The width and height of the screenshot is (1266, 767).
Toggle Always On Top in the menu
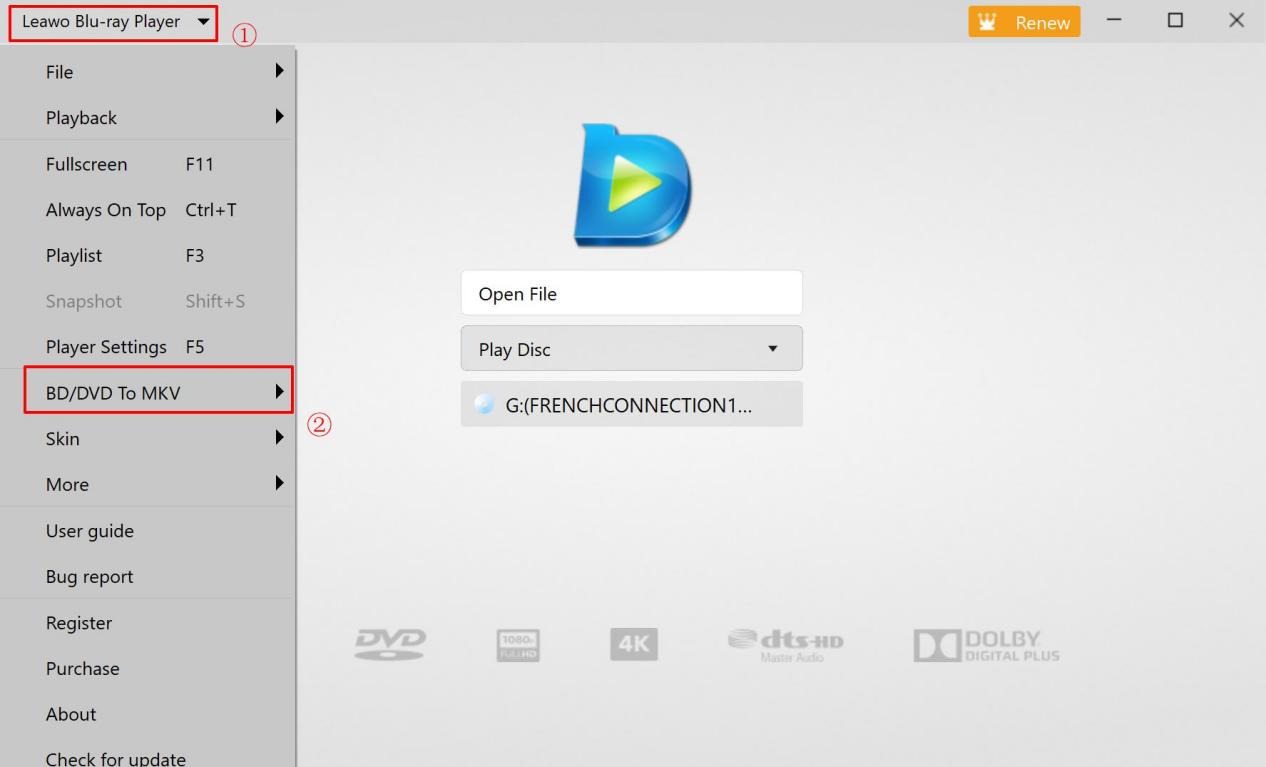click(x=140, y=210)
